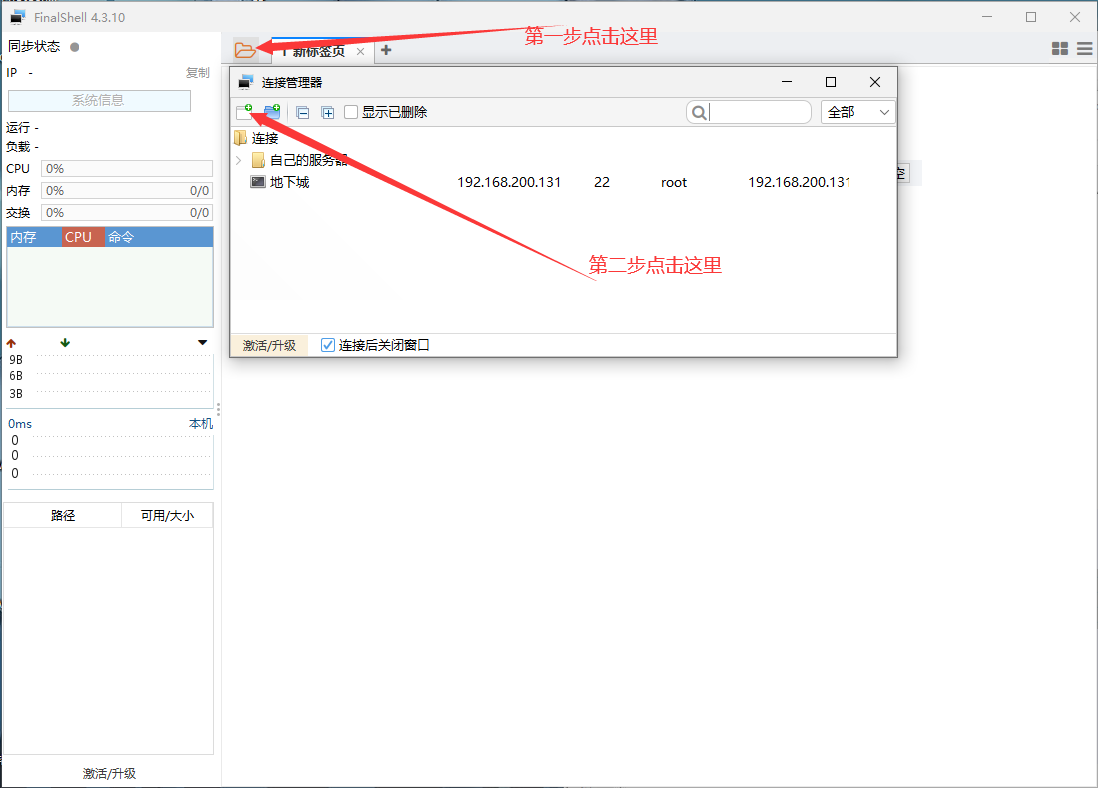
Task: Click 激活/升级 in connection manager
Action: [269, 345]
